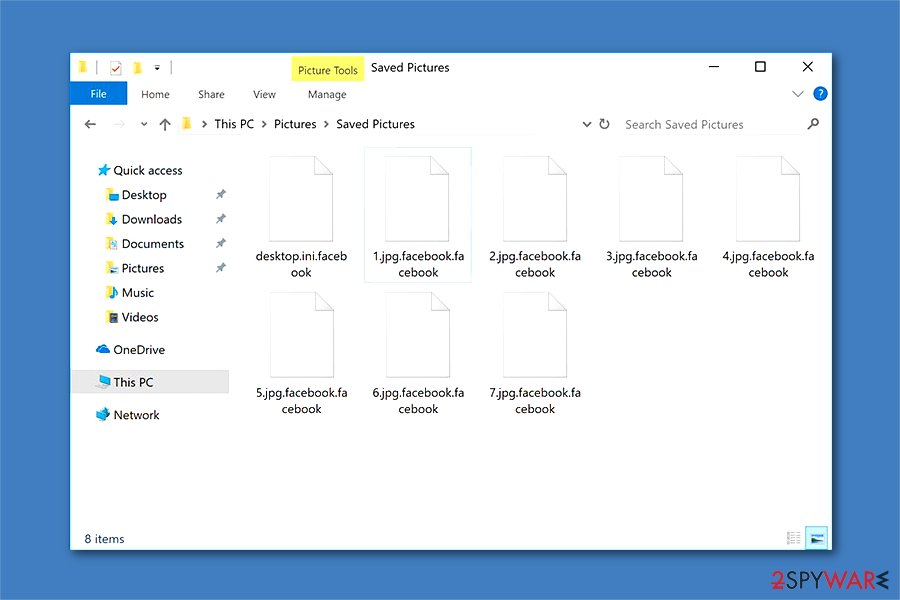The height and width of the screenshot is (600, 900).
Task: Minimize the Saved Pictures window
Action: point(714,67)
